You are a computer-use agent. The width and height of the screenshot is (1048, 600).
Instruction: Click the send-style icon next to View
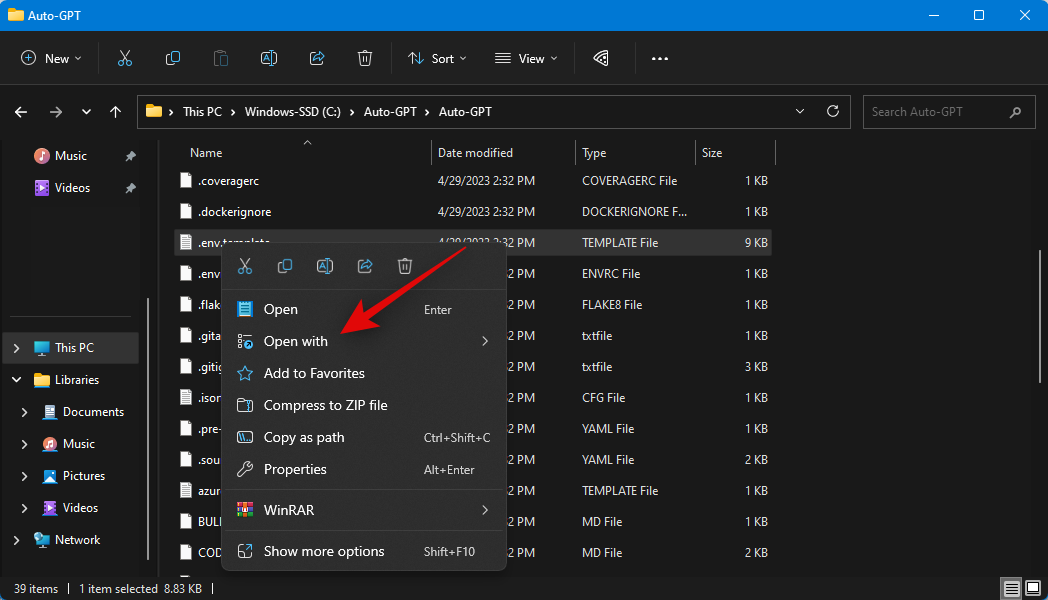(x=601, y=58)
